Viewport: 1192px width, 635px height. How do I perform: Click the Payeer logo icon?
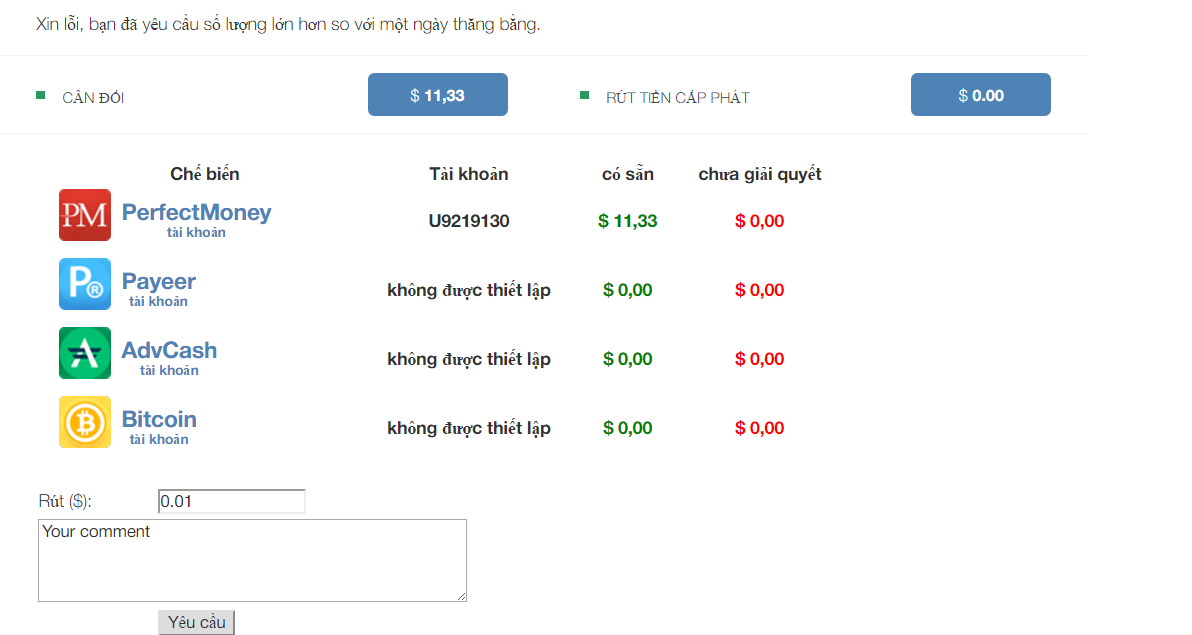click(85, 284)
